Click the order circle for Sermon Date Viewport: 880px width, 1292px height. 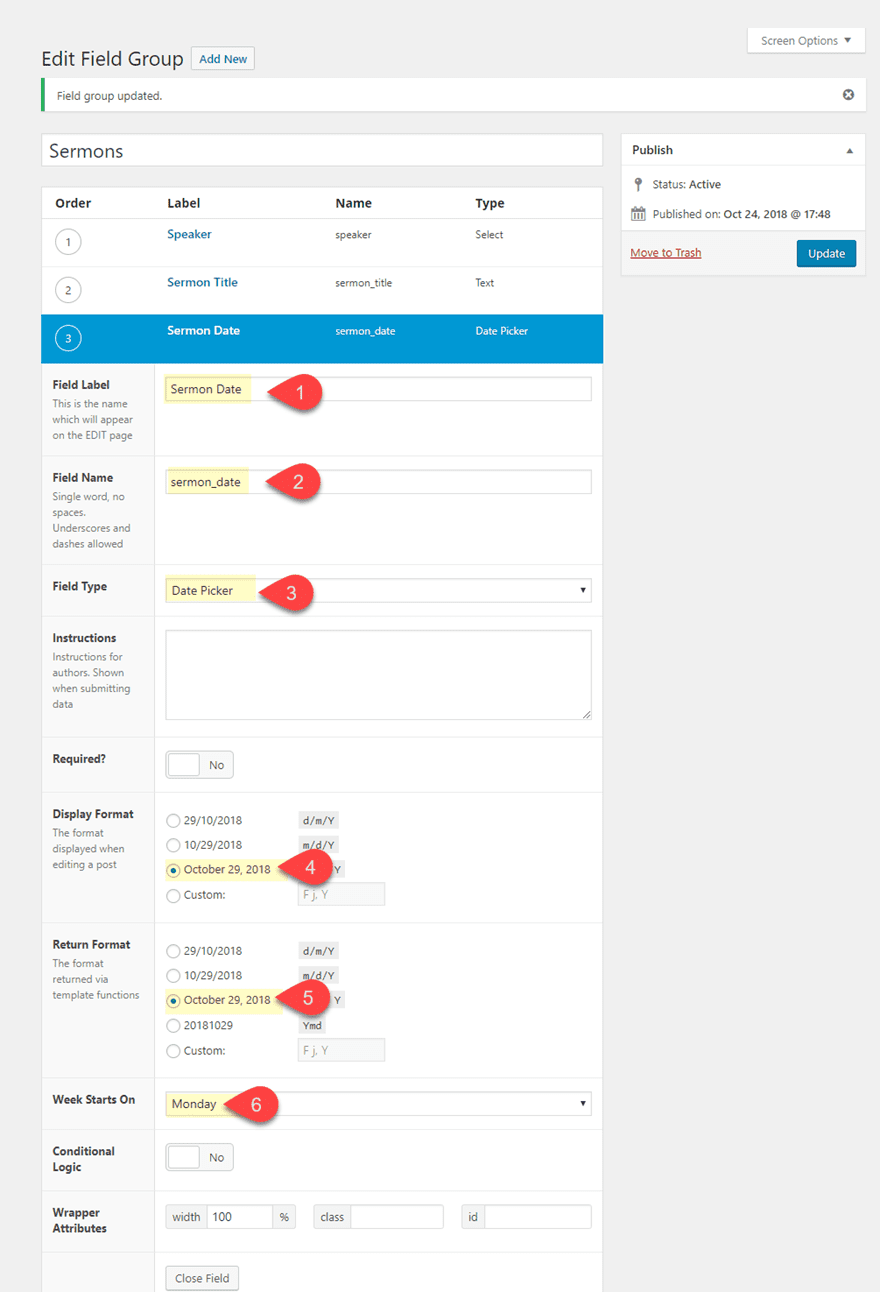(68, 338)
